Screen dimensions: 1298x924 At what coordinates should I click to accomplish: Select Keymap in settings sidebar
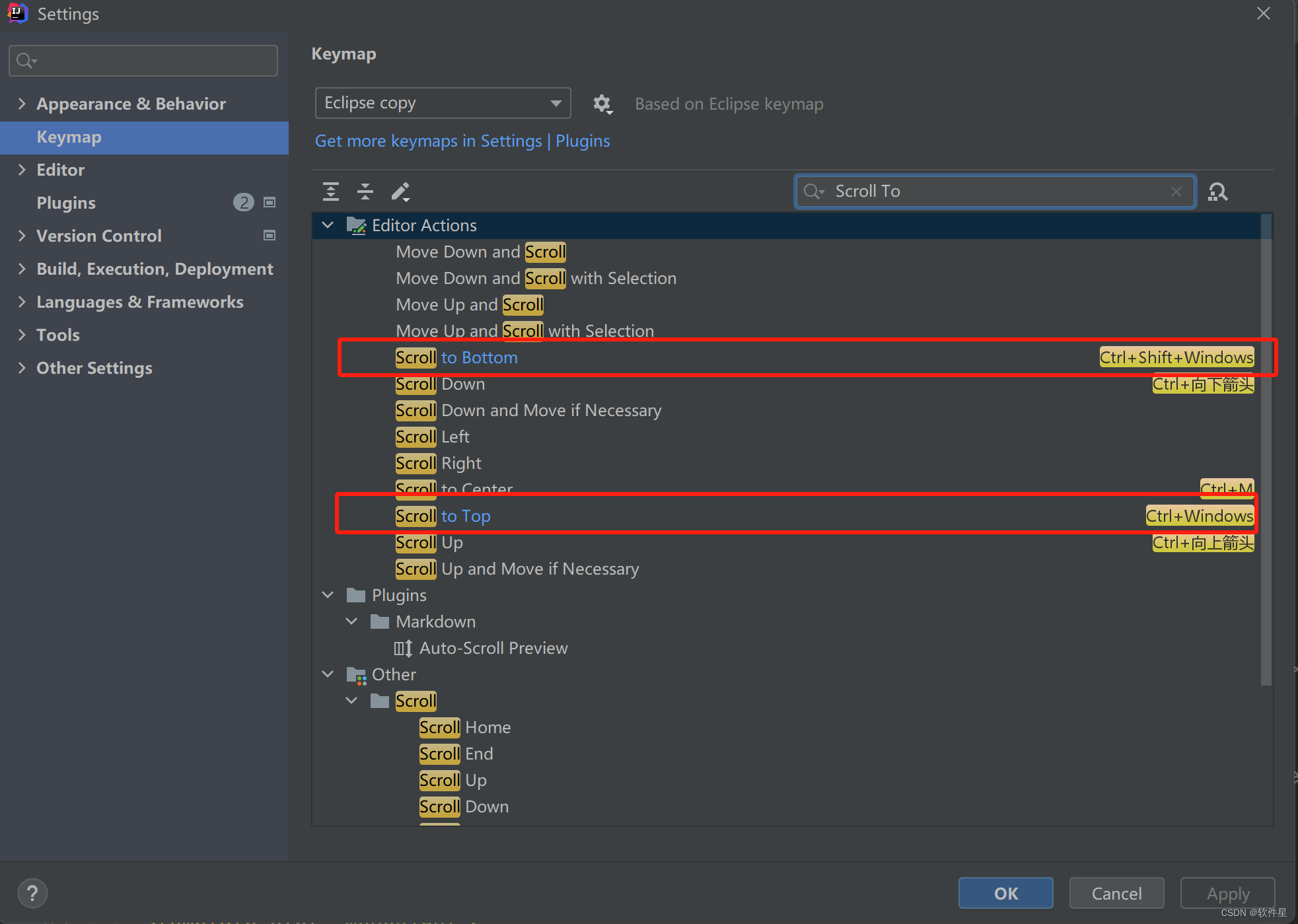click(69, 137)
